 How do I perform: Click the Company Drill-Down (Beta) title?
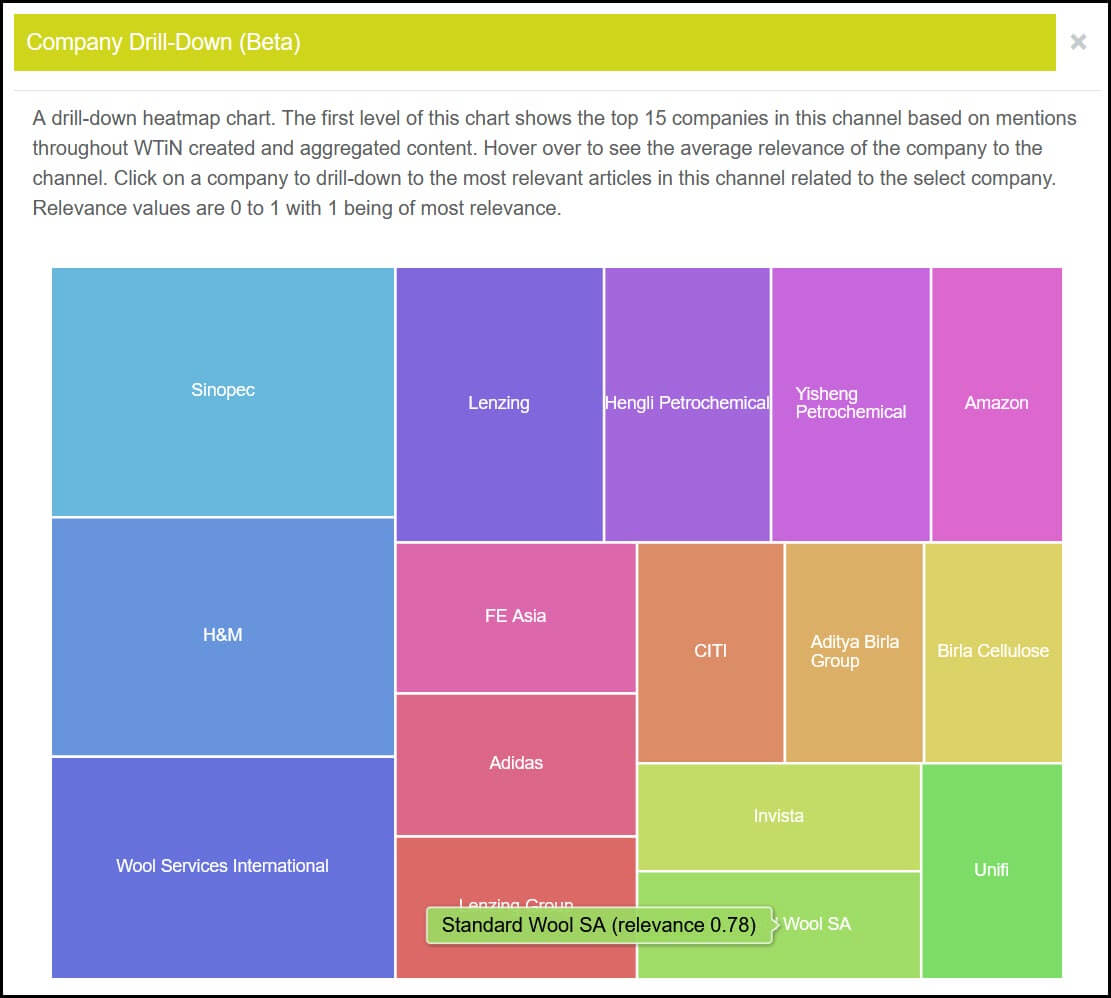(x=163, y=42)
